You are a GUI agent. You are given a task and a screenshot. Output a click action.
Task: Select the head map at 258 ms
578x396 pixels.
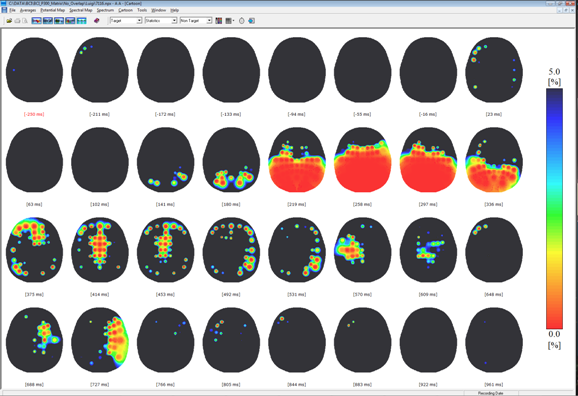point(362,160)
